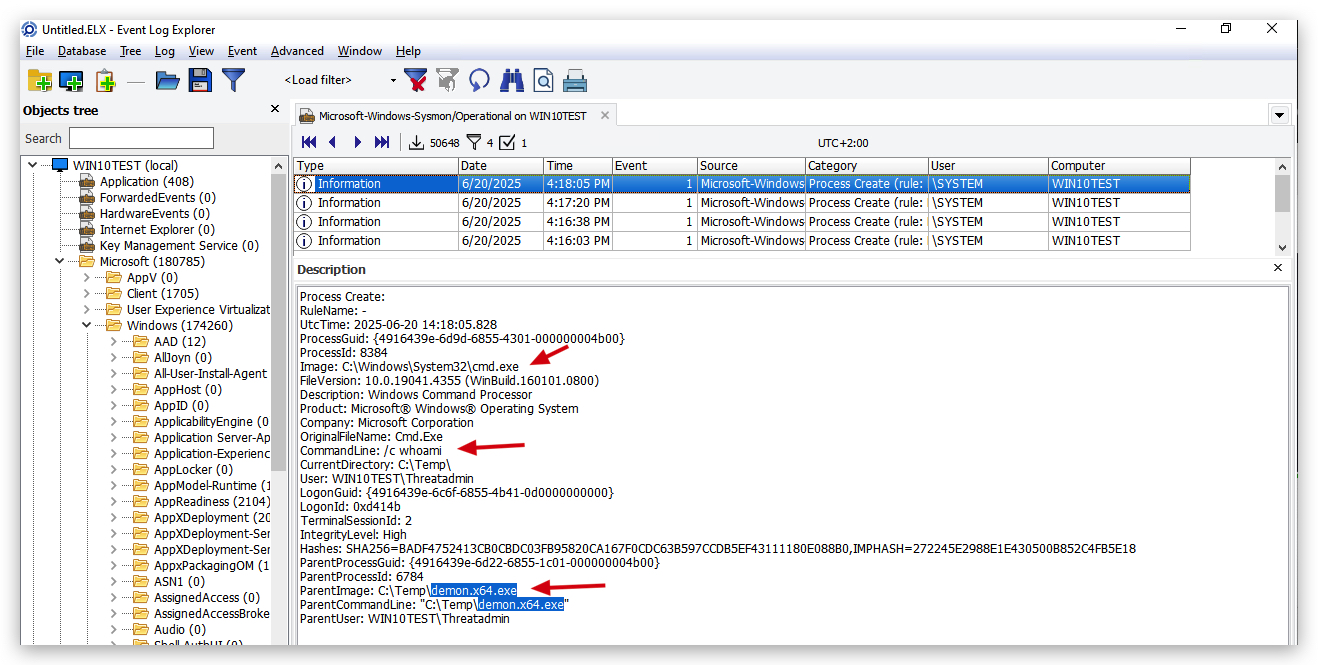Click the refresh arrow toolbar icon
The image size is (1318, 665).
(480, 80)
